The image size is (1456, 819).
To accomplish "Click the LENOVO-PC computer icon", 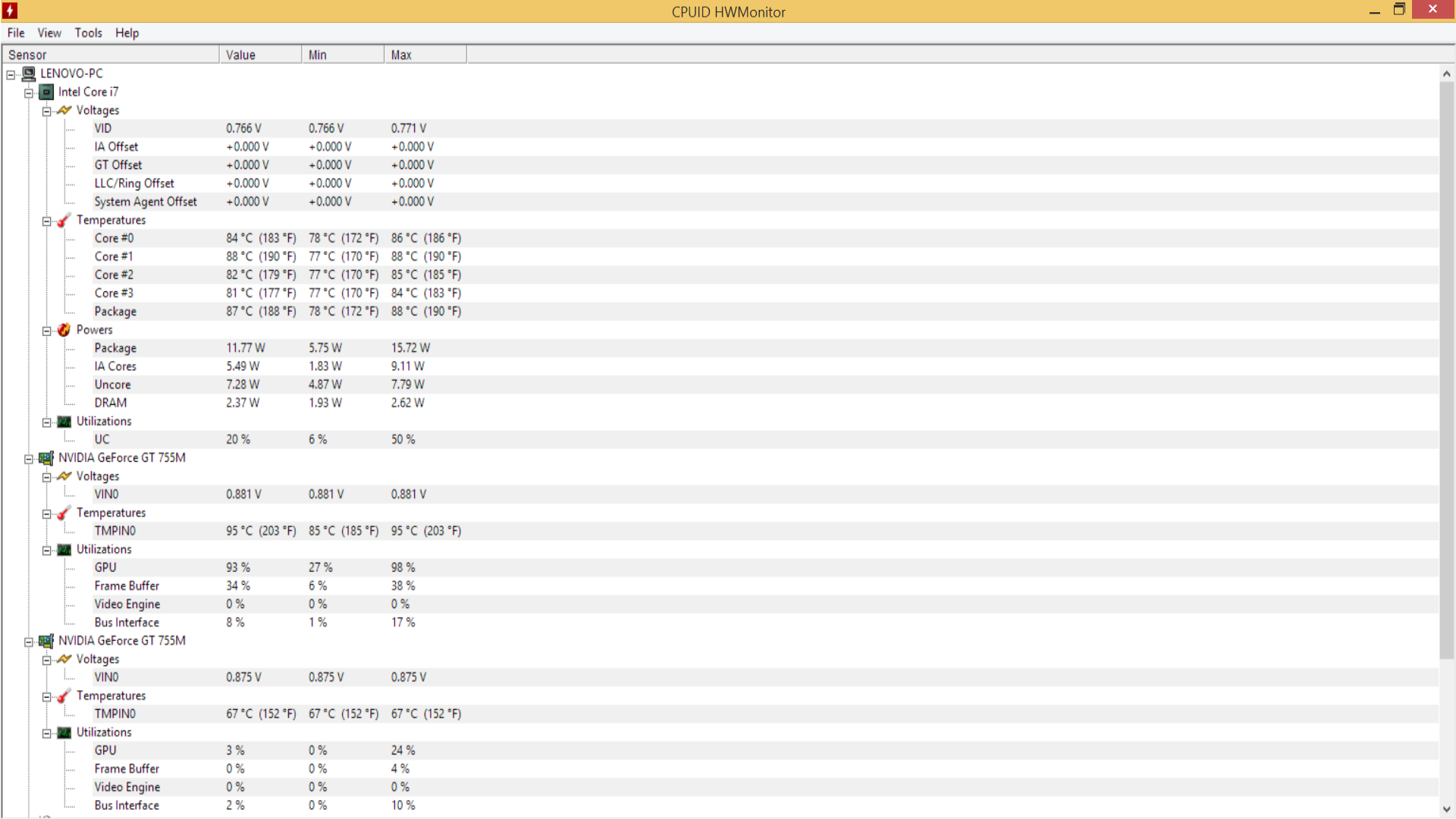I will pos(28,74).
